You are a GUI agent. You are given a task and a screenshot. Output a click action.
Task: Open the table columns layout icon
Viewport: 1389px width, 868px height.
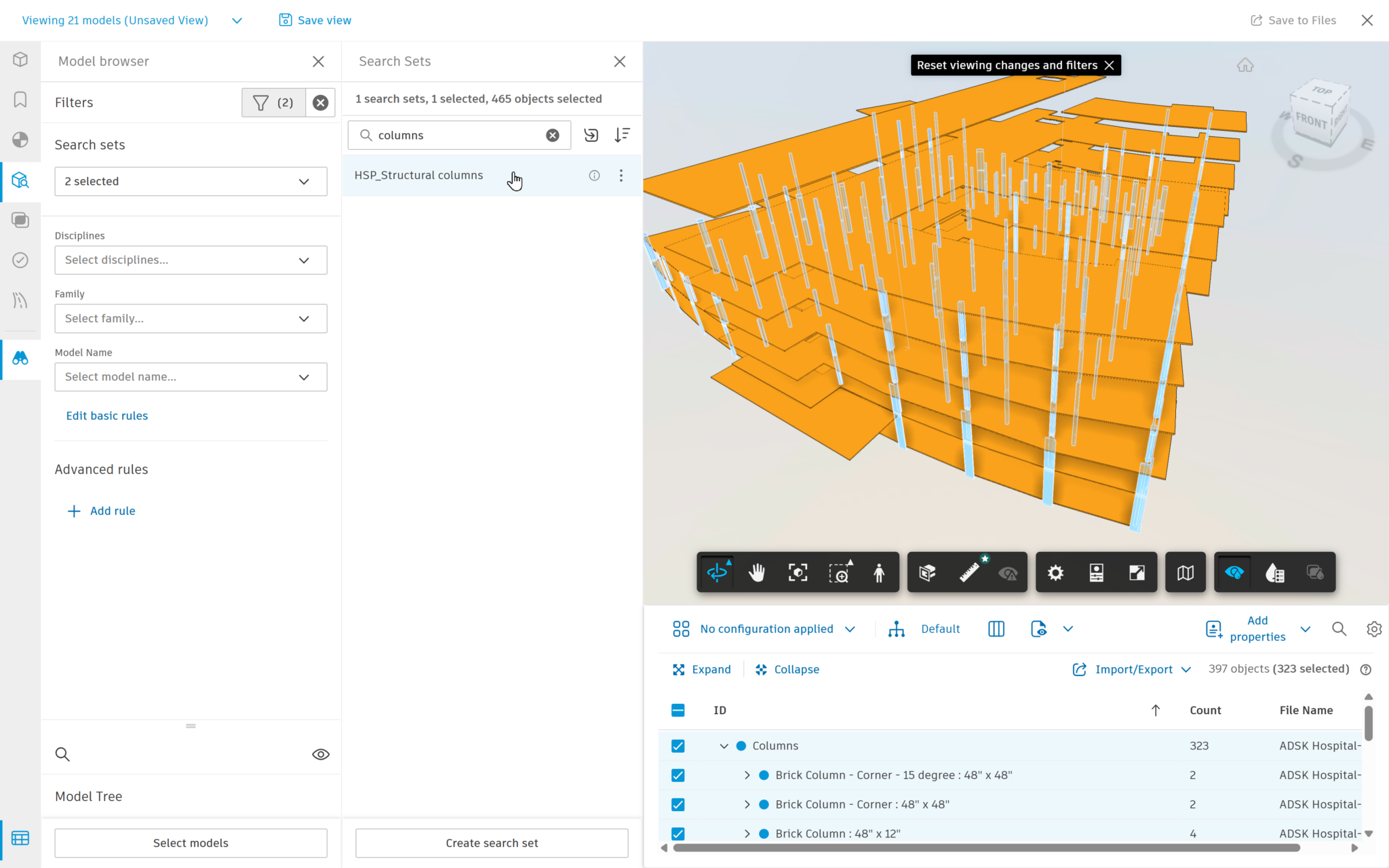click(x=996, y=629)
